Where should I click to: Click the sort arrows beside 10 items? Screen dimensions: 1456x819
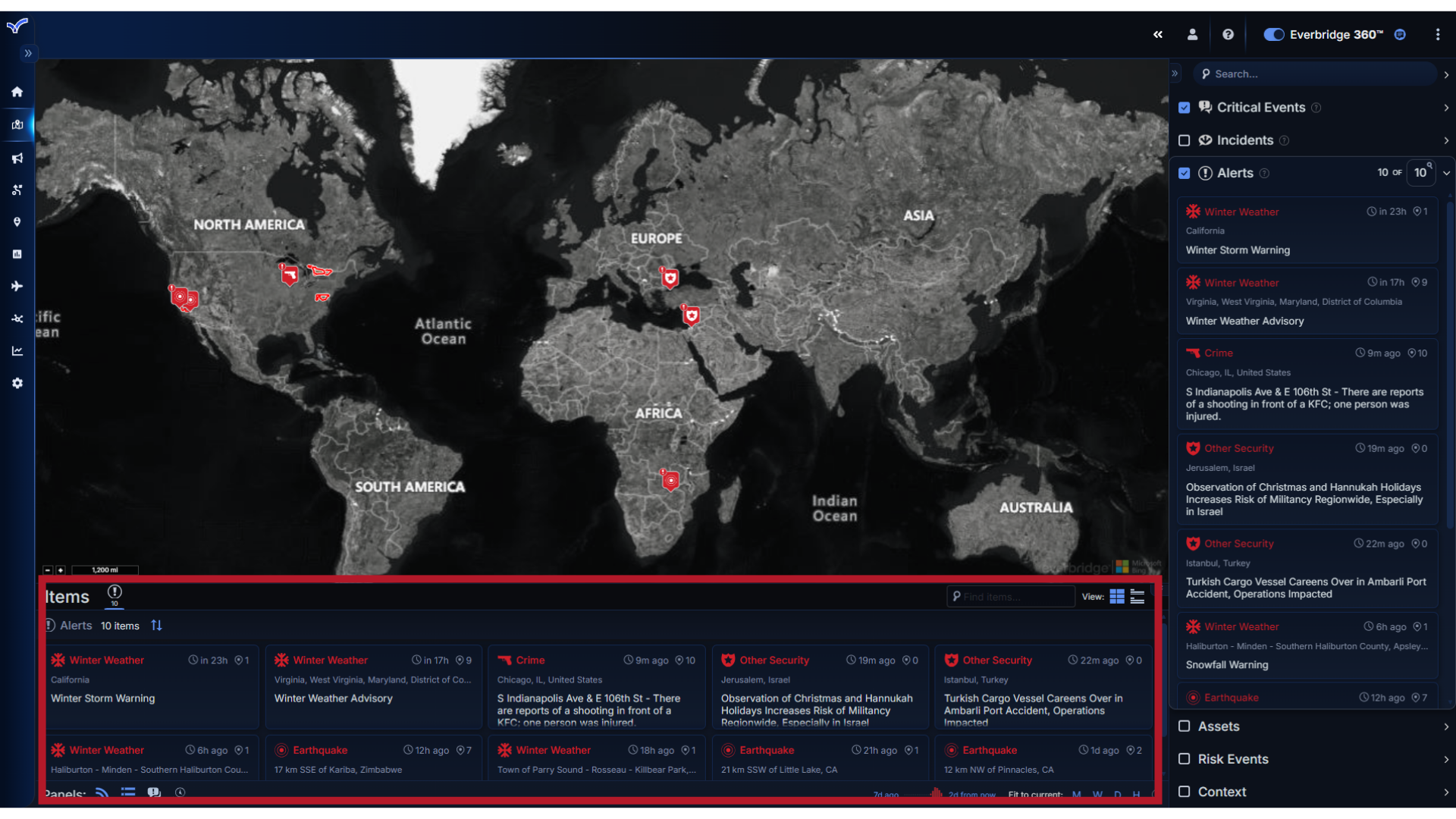click(156, 626)
